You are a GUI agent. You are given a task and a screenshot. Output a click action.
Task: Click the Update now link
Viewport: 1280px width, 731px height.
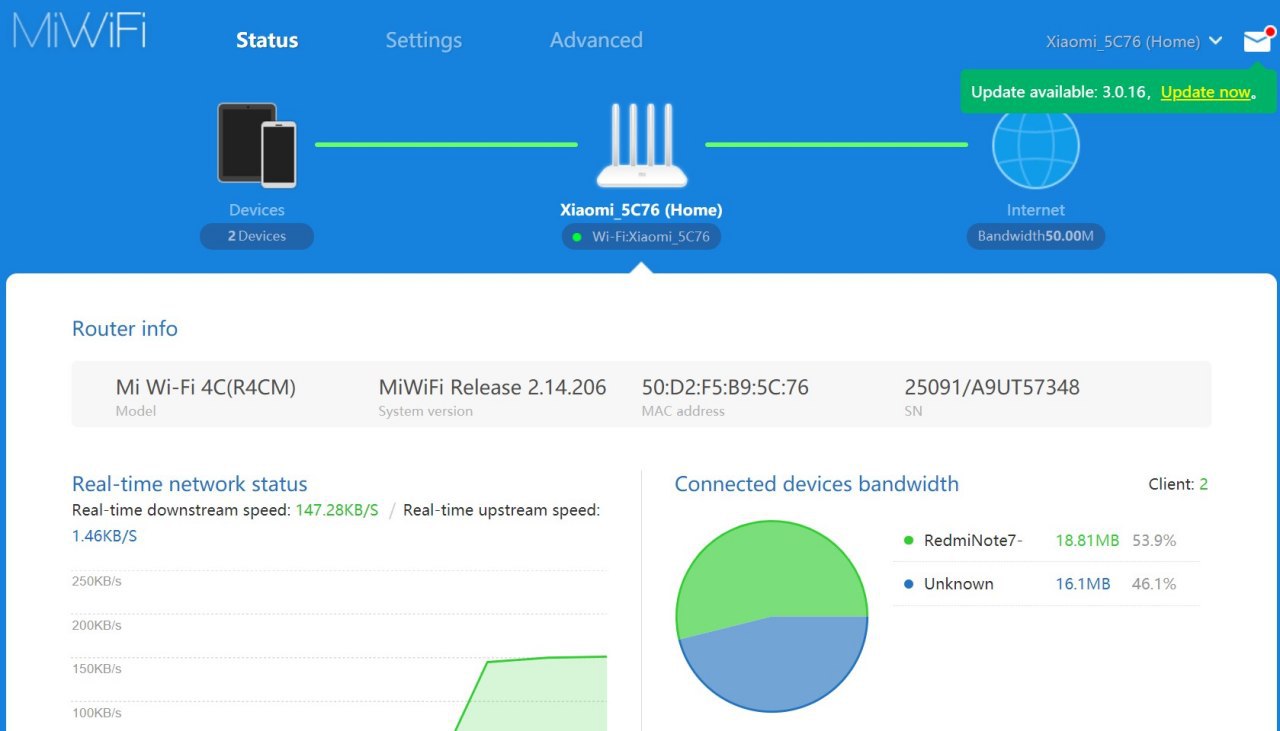click(1205, 92)
